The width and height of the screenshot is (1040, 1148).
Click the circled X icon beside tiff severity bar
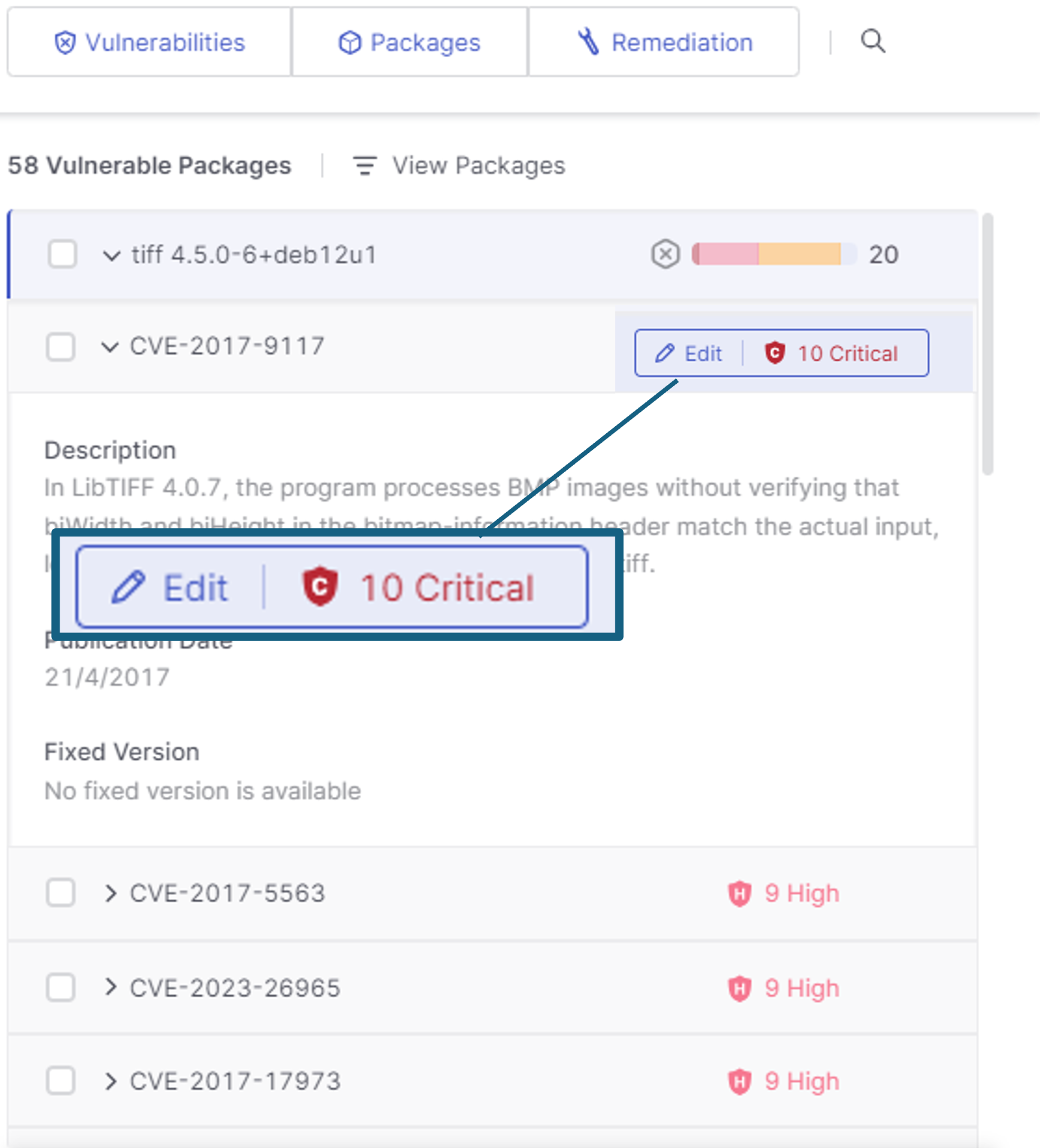(665, 254)
